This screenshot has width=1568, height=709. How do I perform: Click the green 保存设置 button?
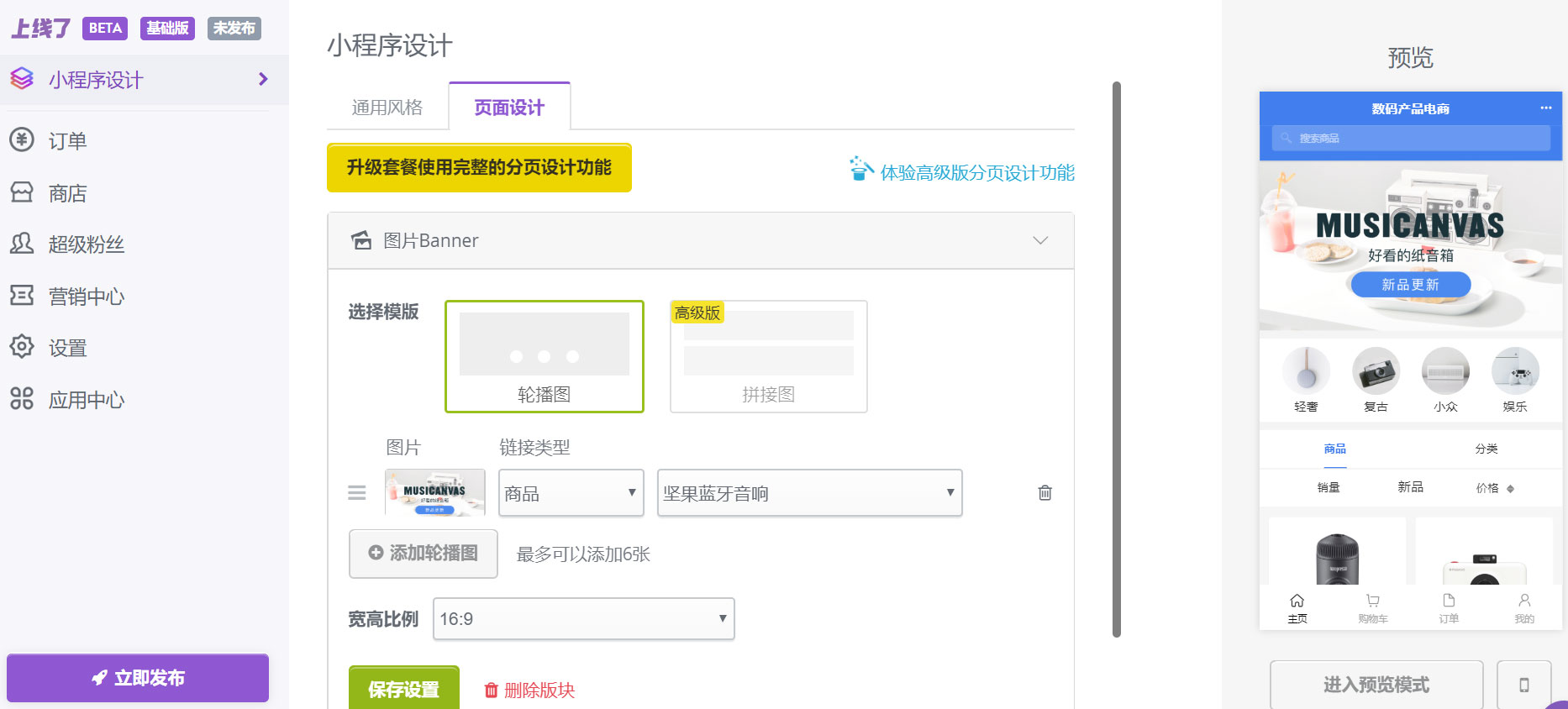pos(404,689)
